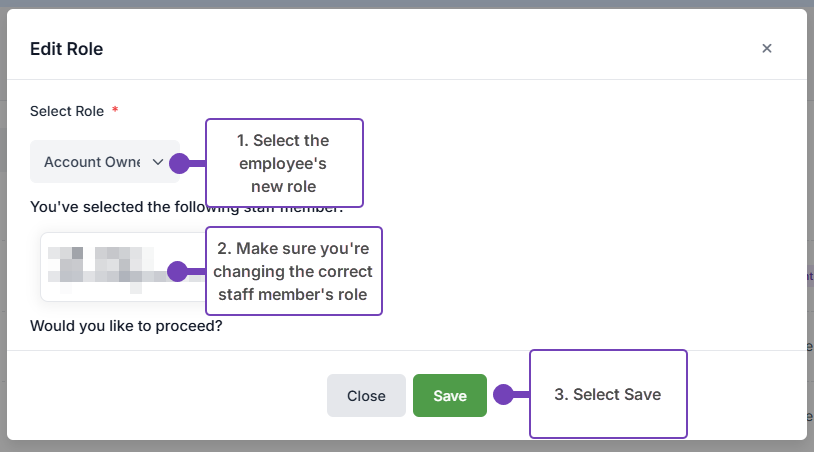Click purple dot marker on staff member card
Image resolution: width=814 pixels, height=452 pixels.
click(x=177, y=271)
